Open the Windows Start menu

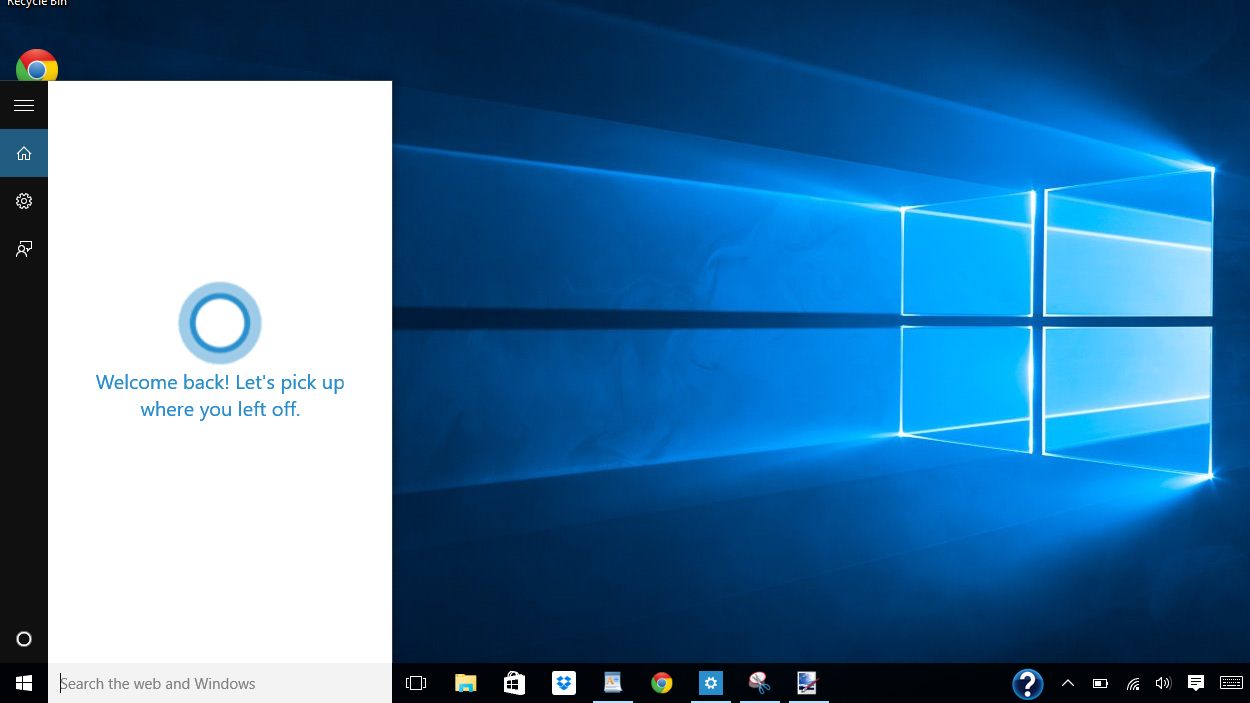pos(24,684)
